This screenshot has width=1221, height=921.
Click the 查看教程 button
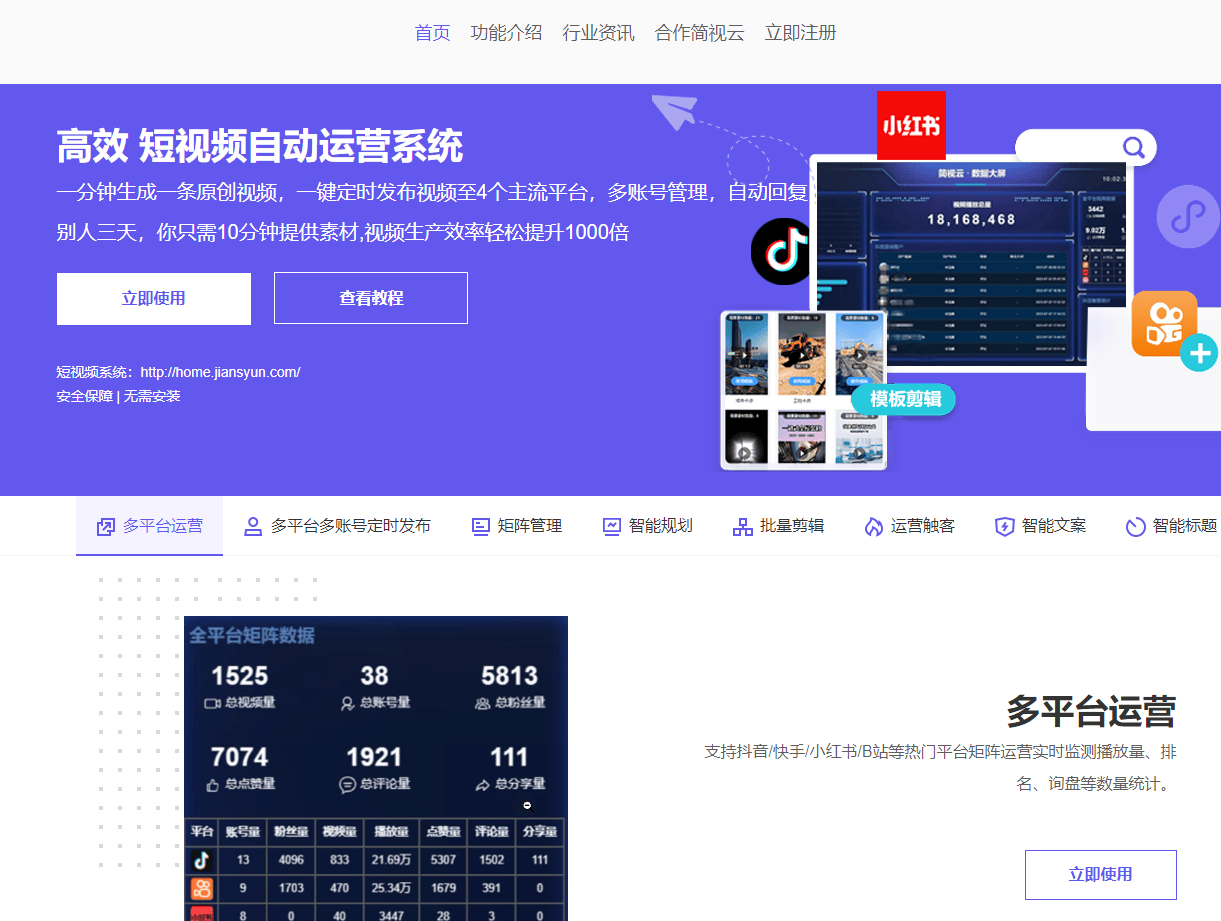click(x=370, y=298)
